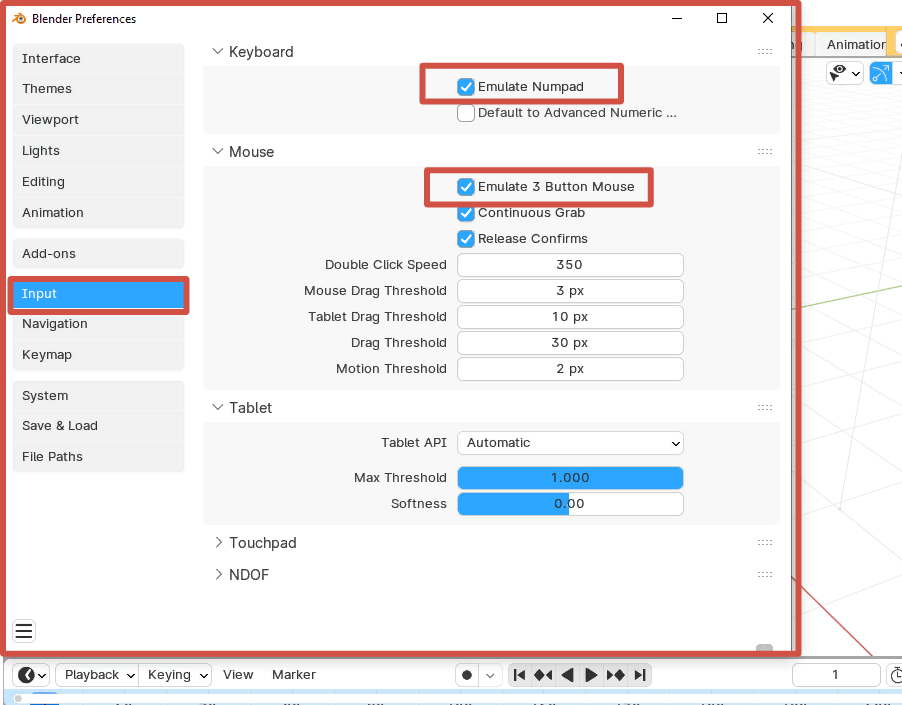902x705 pixels.
Task: Open the viewport object visibility dropdown
Action: click(x=844, y=73)
